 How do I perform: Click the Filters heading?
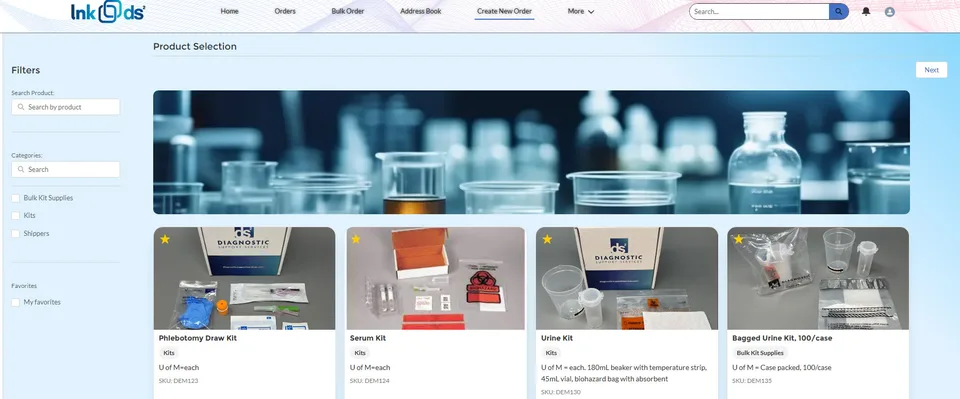[x=26, y=70]
